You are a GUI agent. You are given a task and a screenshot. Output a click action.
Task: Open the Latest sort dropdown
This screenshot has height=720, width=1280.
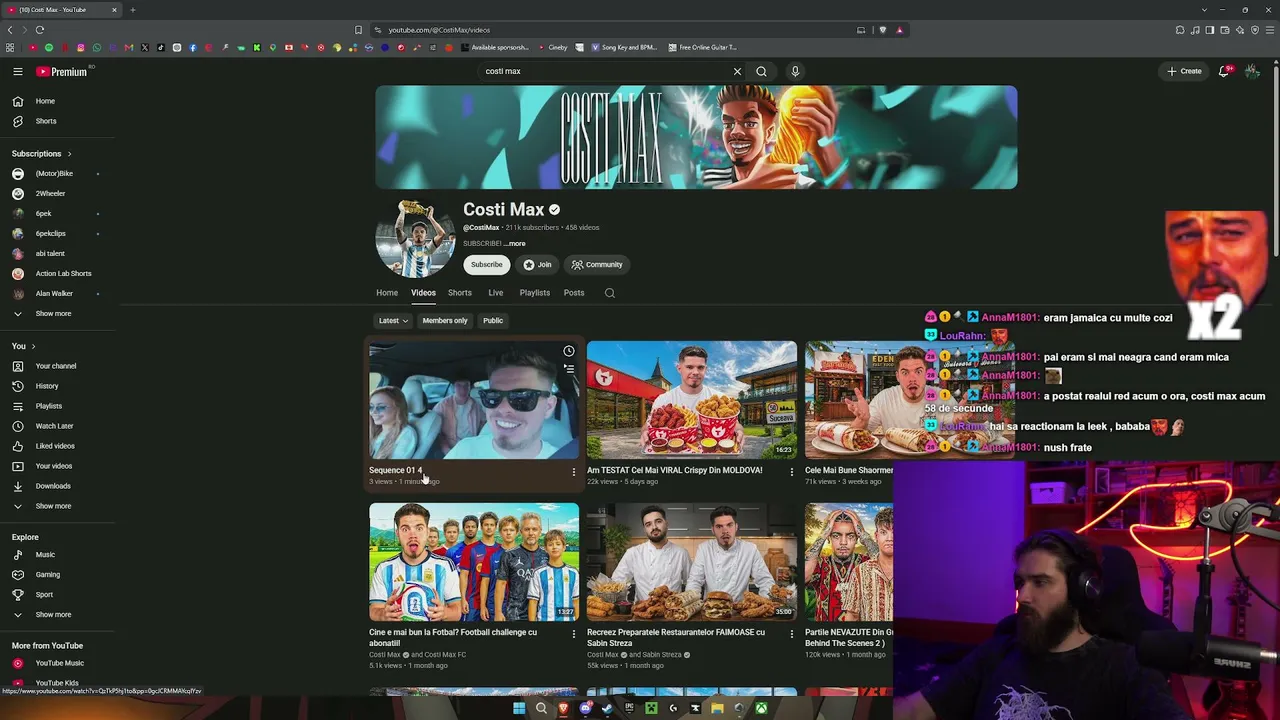click(393, 321)
